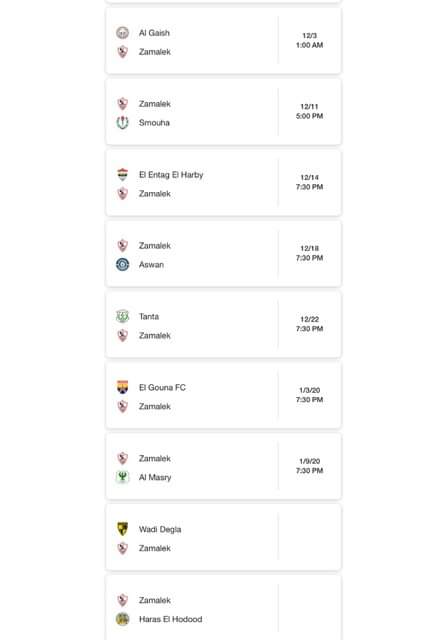Open match scheduled 12/3 1:00 AM
Image resolution: width=443 pixels, height=640 pixels.
click(x=223, y=40)
